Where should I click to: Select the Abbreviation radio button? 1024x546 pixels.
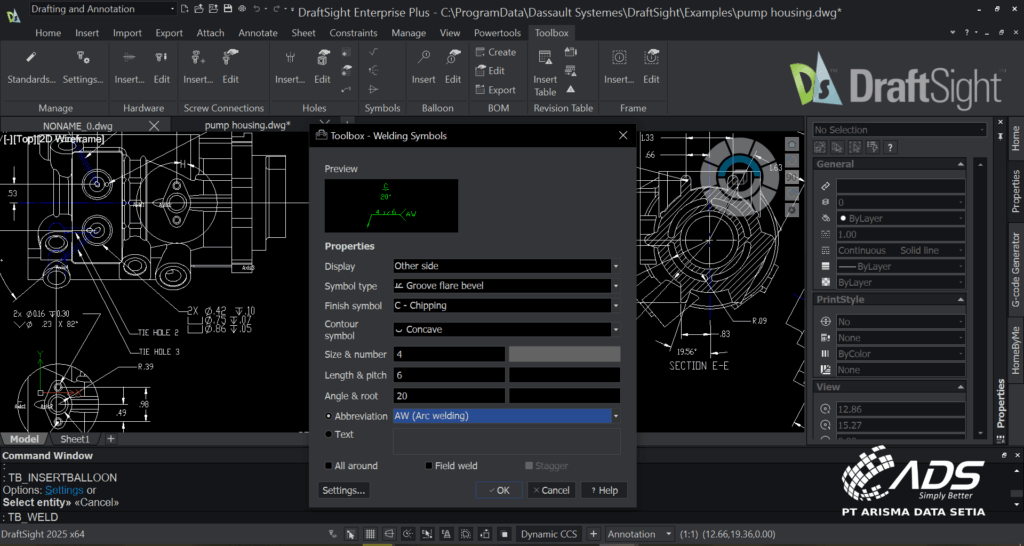pos(328,416)
